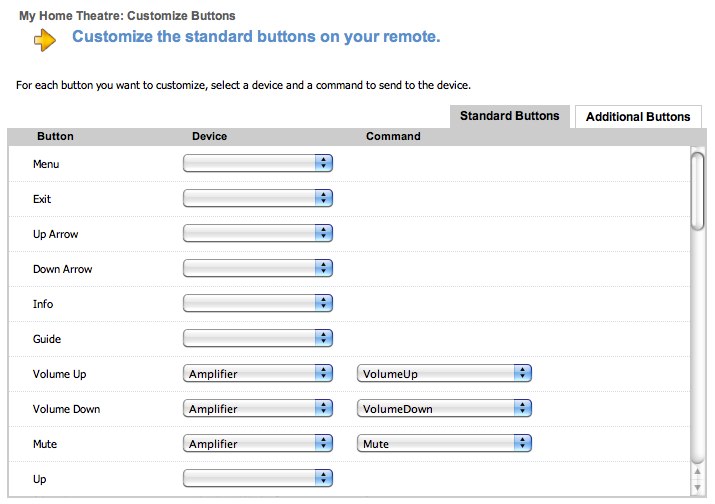Change the Volume Up device from Amplifier
The height and width of the screenshot is (504, 715).
258,373
